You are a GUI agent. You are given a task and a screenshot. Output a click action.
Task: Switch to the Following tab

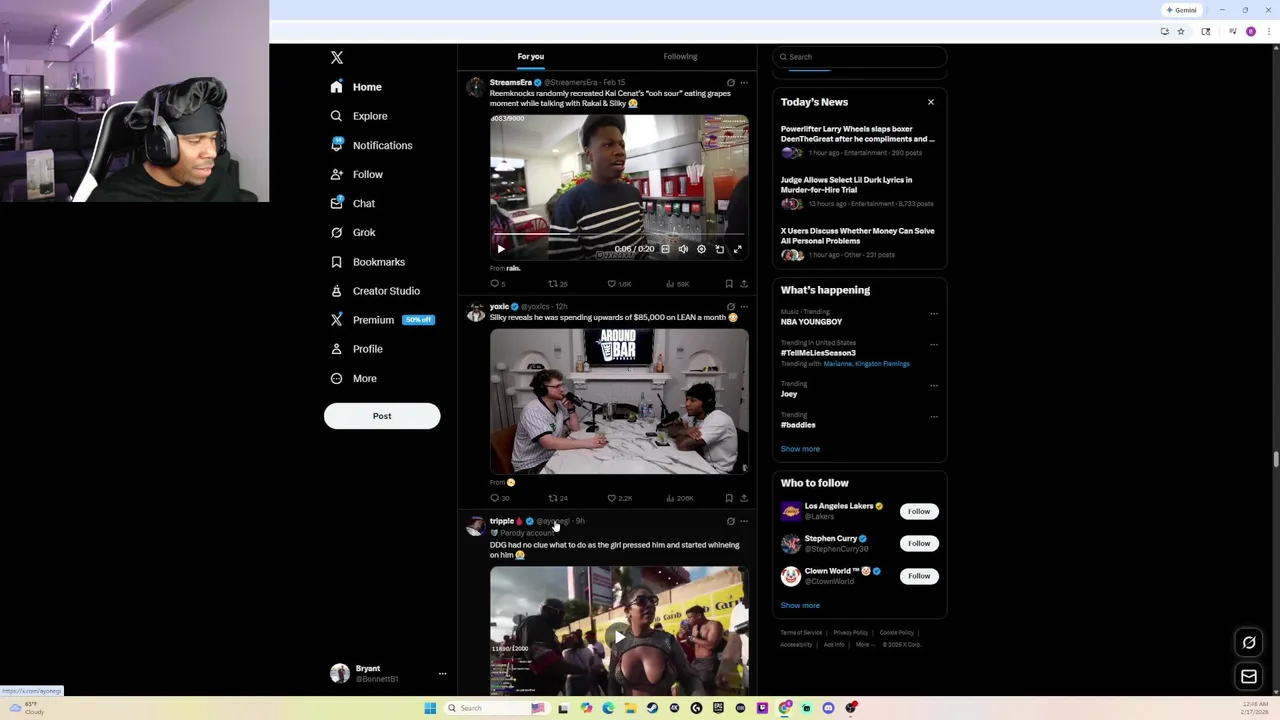(680, 57)
